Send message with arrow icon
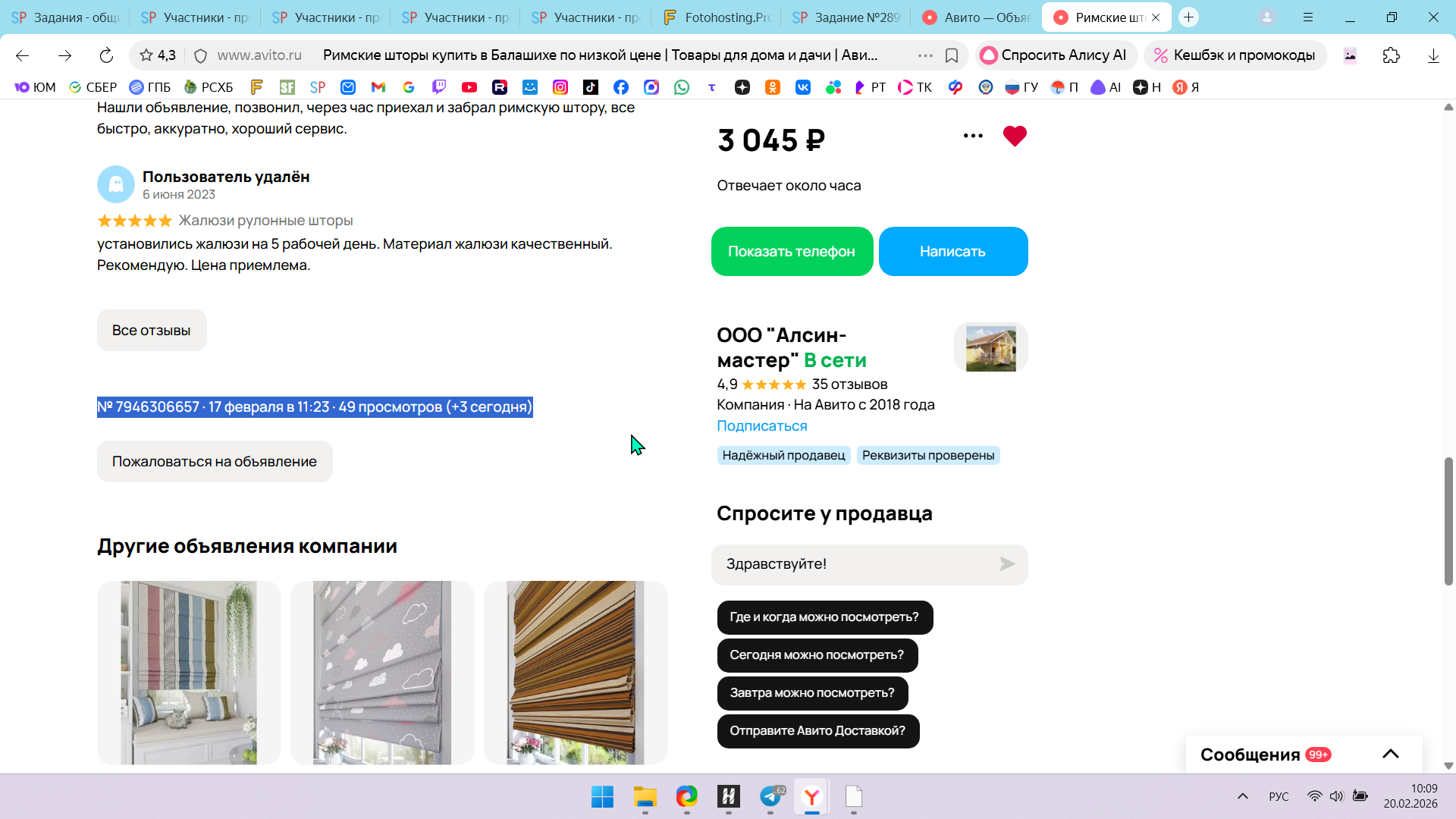1456x819 pixels. coord(1007,564)
